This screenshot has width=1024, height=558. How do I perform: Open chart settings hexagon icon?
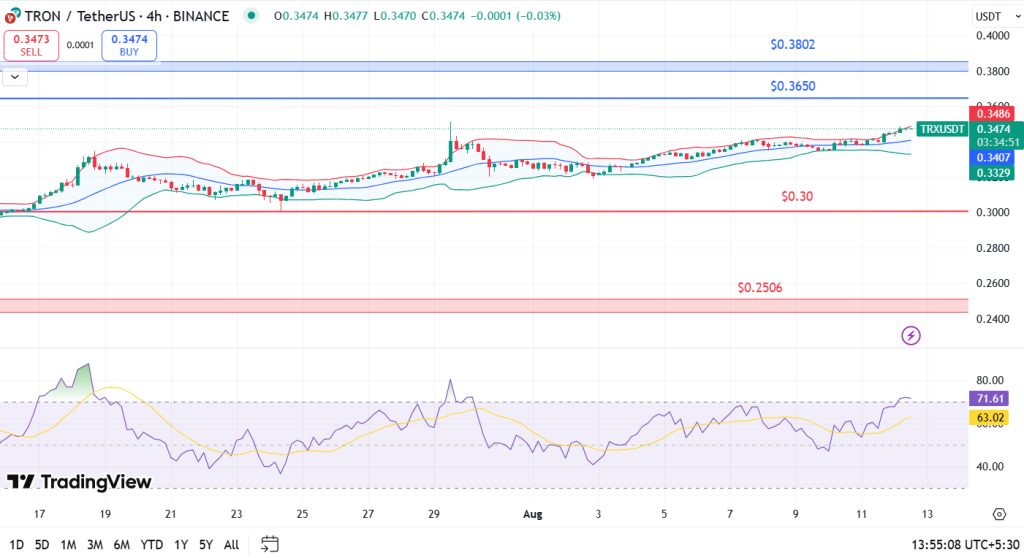click(x=998, y=514)
